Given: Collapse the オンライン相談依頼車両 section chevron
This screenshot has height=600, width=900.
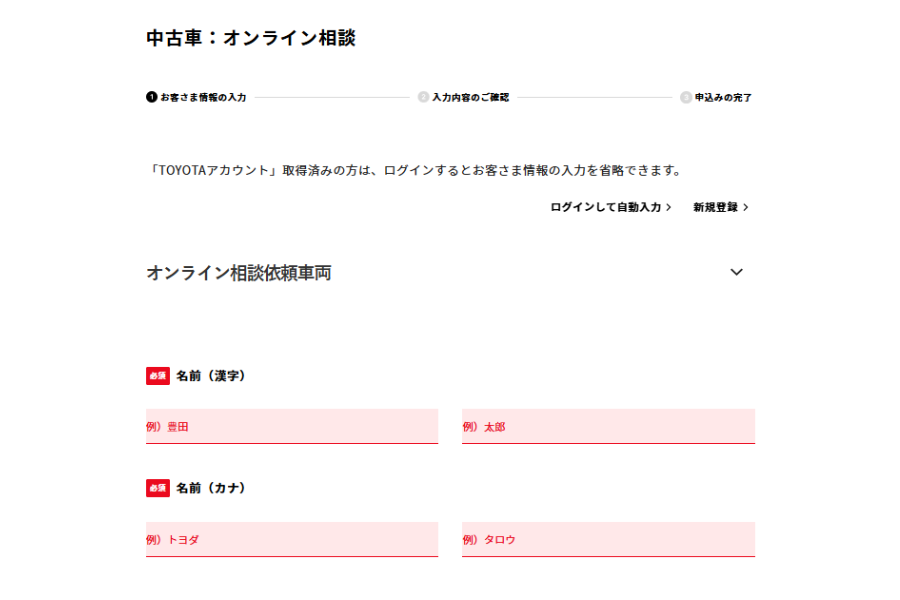Looking at the screenshot, I should [x=737, y=272].
